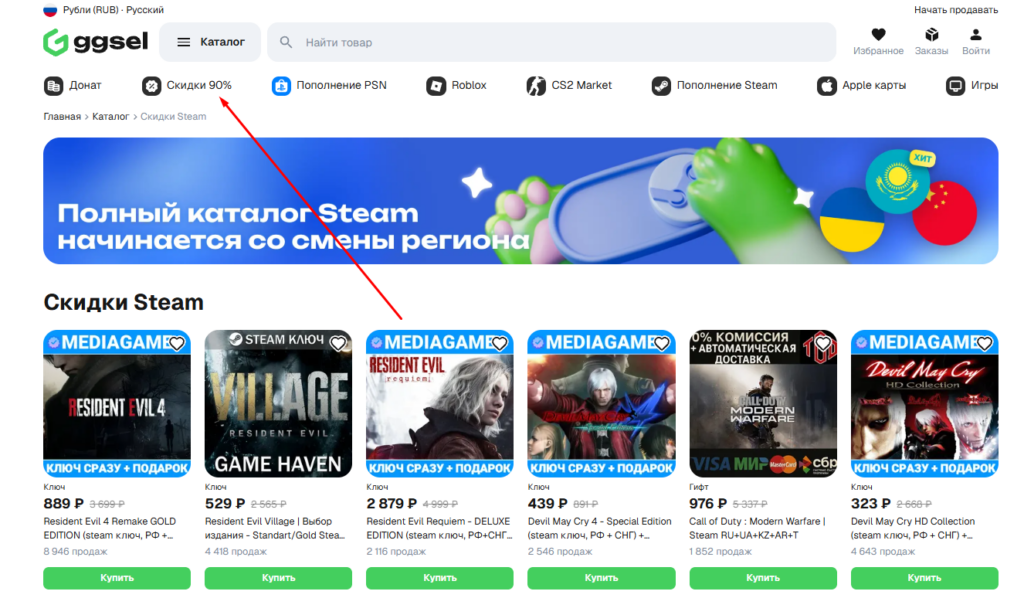Open the Каталог menu

[x=210, y=42]
